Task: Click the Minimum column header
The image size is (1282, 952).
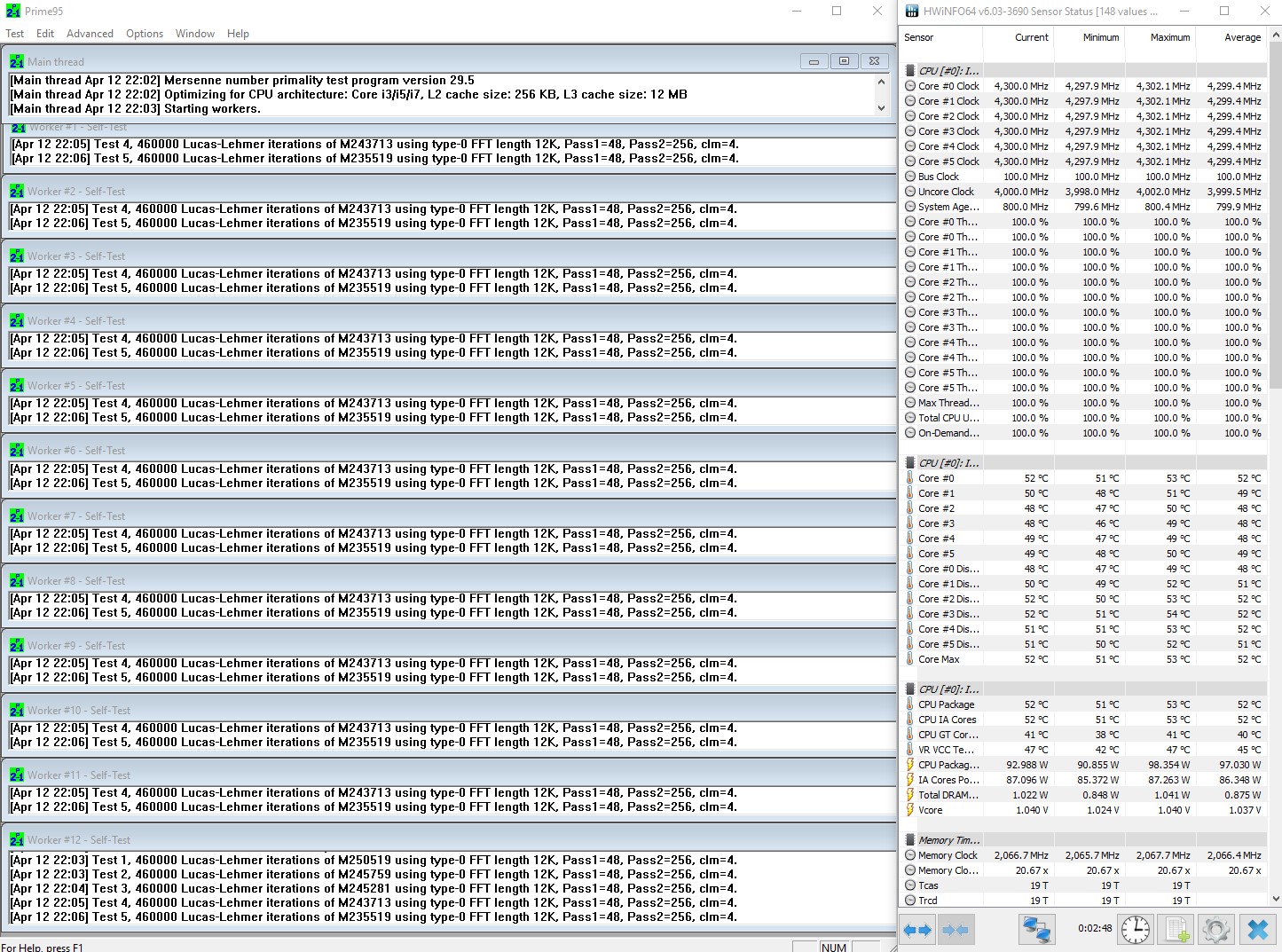Action: [1089, 37]
